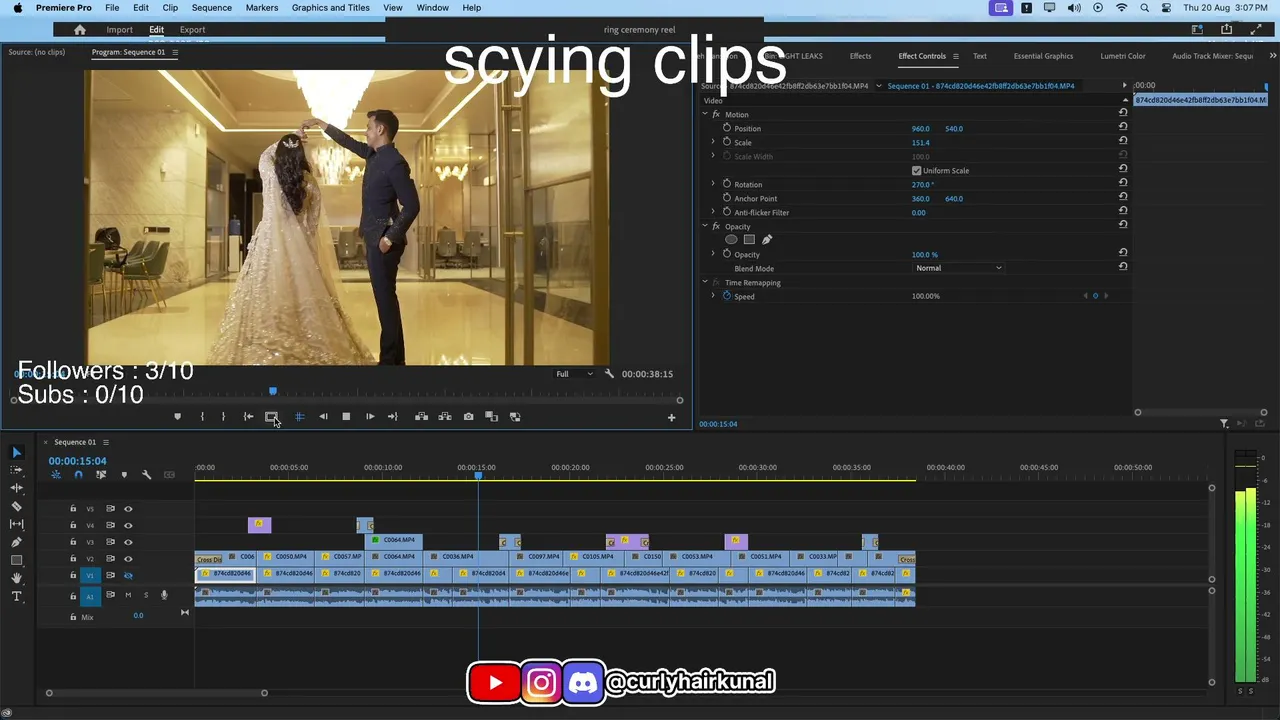The image size is (1280, 720).
Task: Select the free draw bezier mask pen
Action: click(767, 240)
